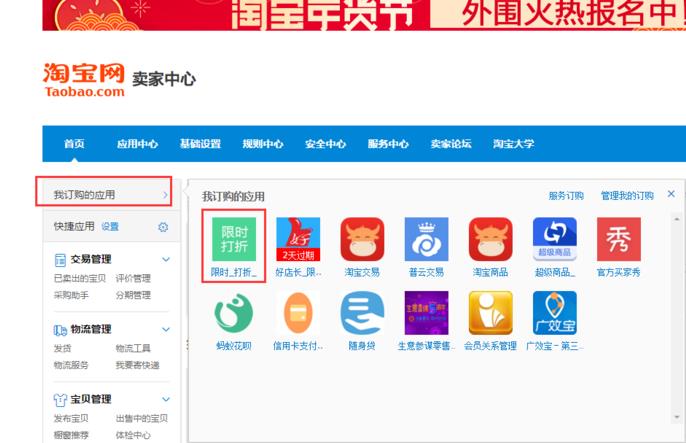The width and height of the screenshot is (686, 443).
Task: Open the 应用中心 nav item
Action: 137,143
